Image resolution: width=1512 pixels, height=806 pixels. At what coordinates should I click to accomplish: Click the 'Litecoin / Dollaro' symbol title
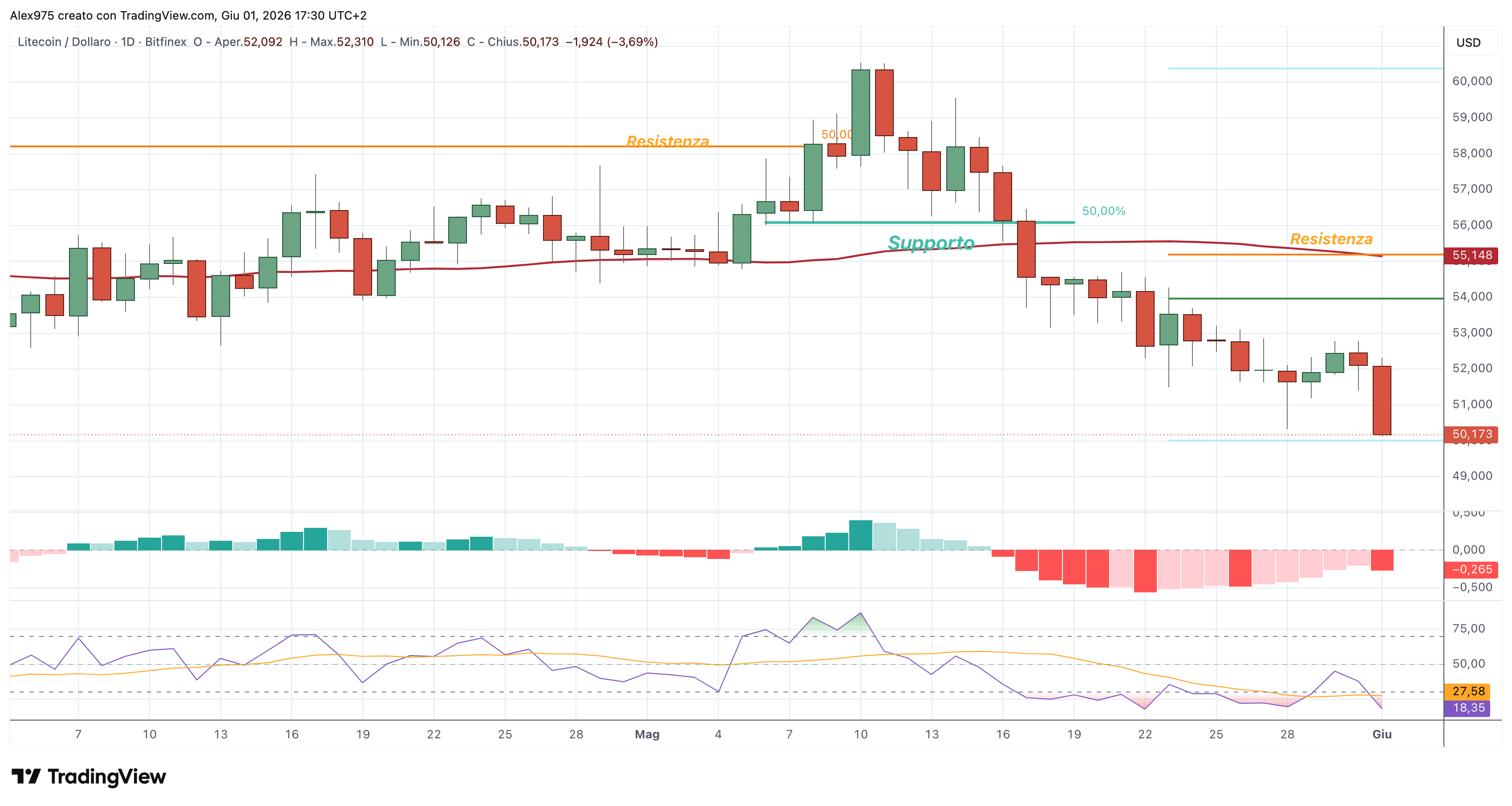(64, 42)
